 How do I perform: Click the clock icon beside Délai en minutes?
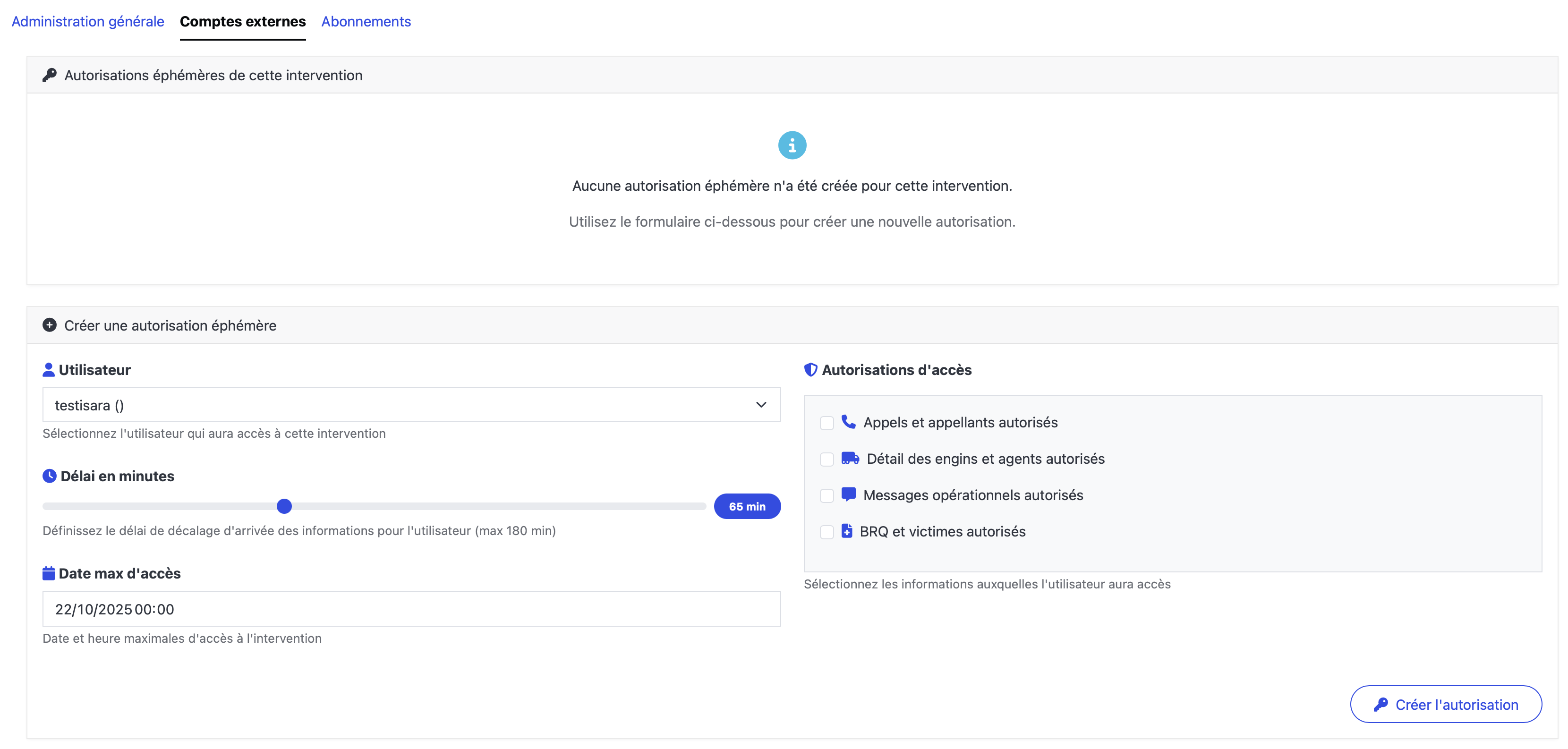[x=49, y=476]
